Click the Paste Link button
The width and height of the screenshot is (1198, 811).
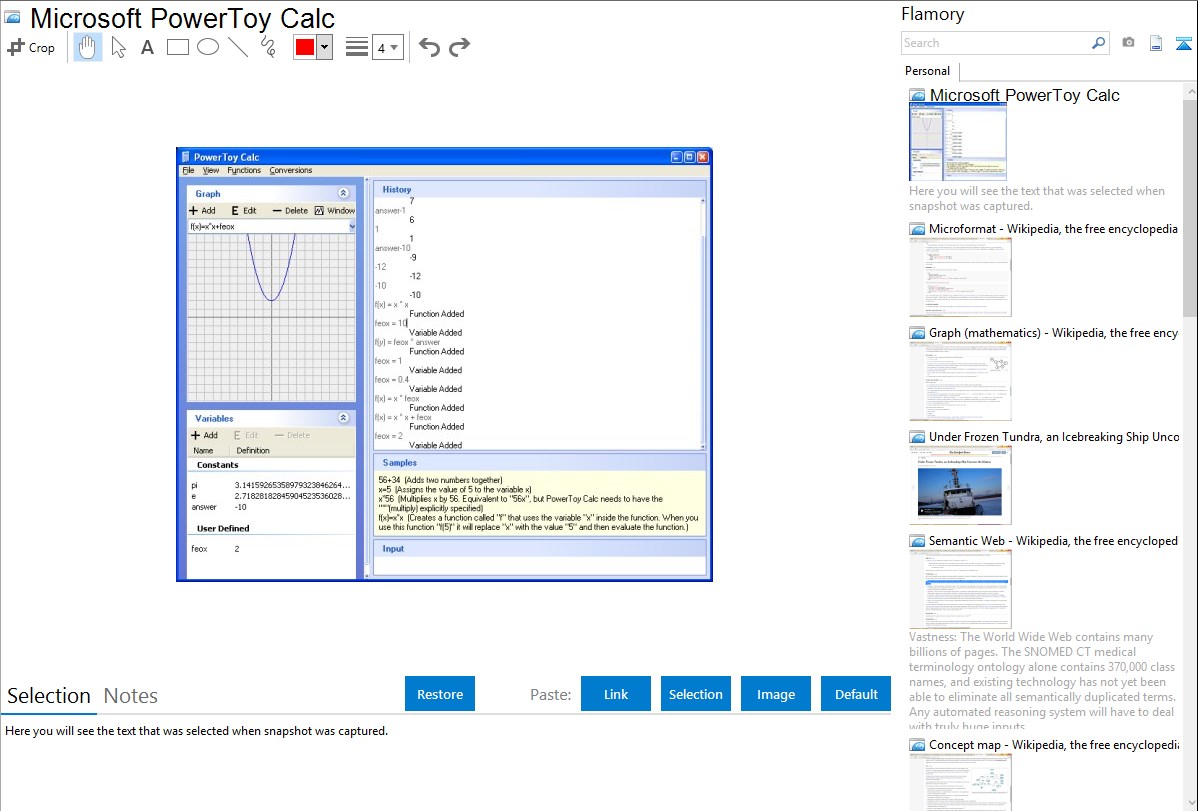(x=616, y=694)
